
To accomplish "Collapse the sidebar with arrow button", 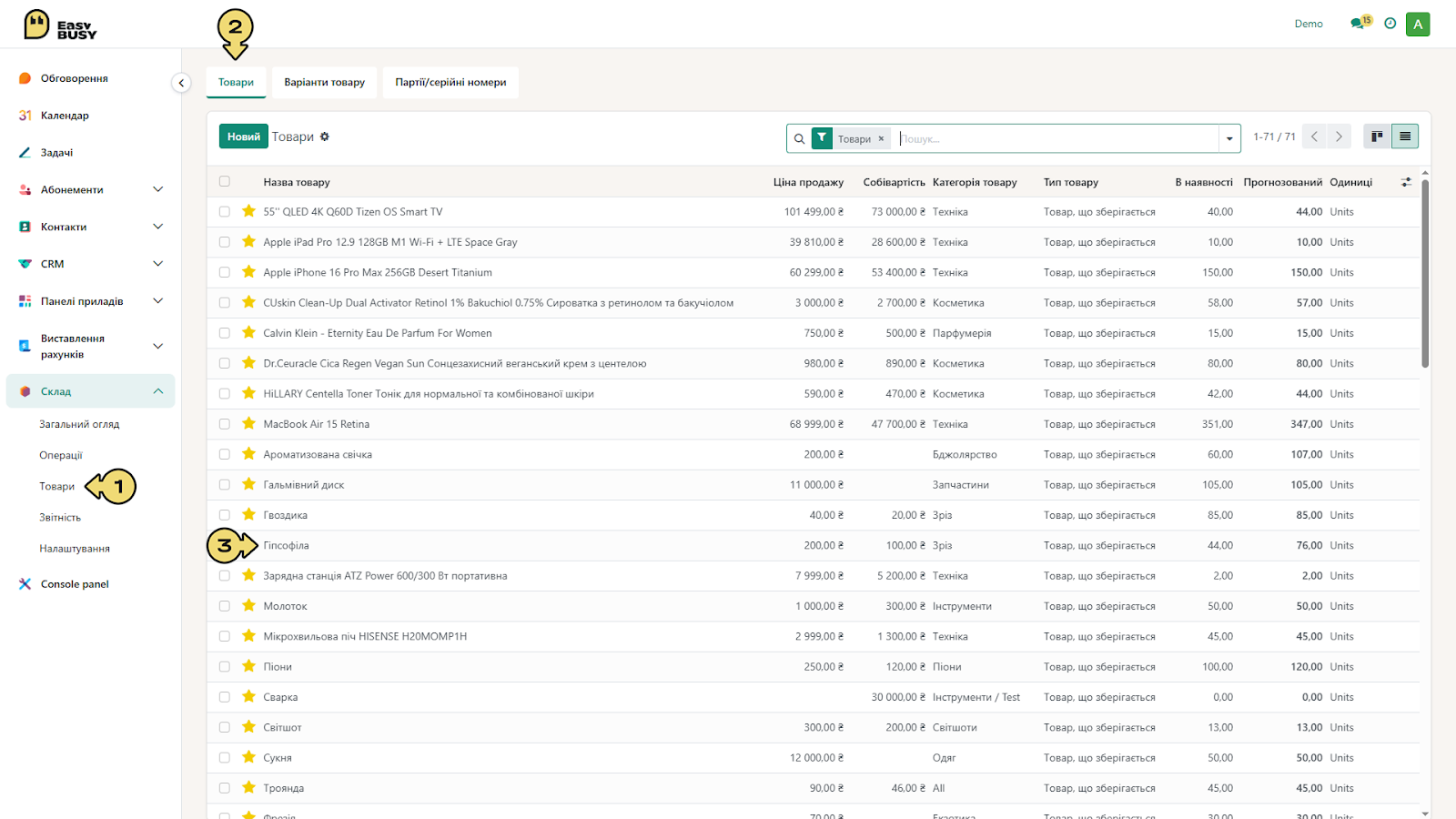I will tap(181, 83).
